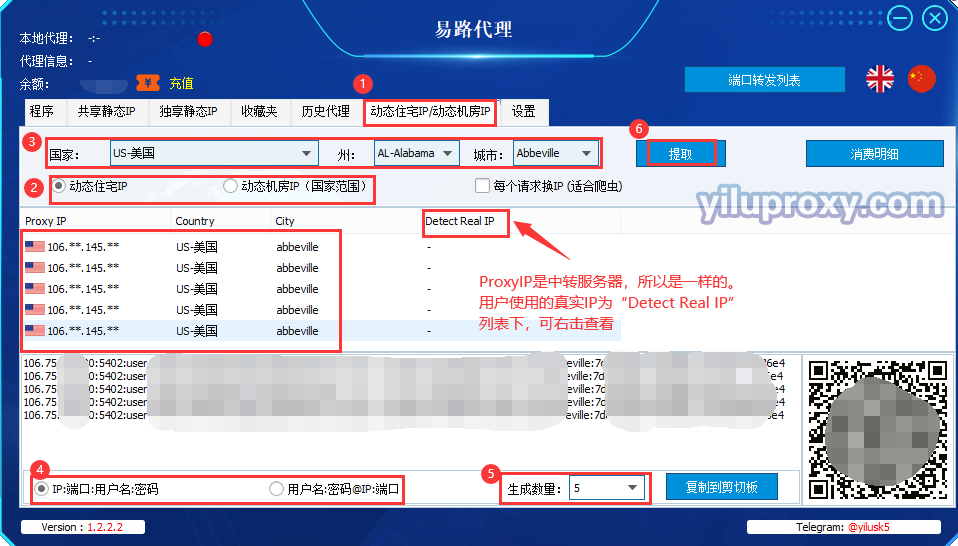
Task: Switch language to Chinese via China flag
Action: (921, 79)
